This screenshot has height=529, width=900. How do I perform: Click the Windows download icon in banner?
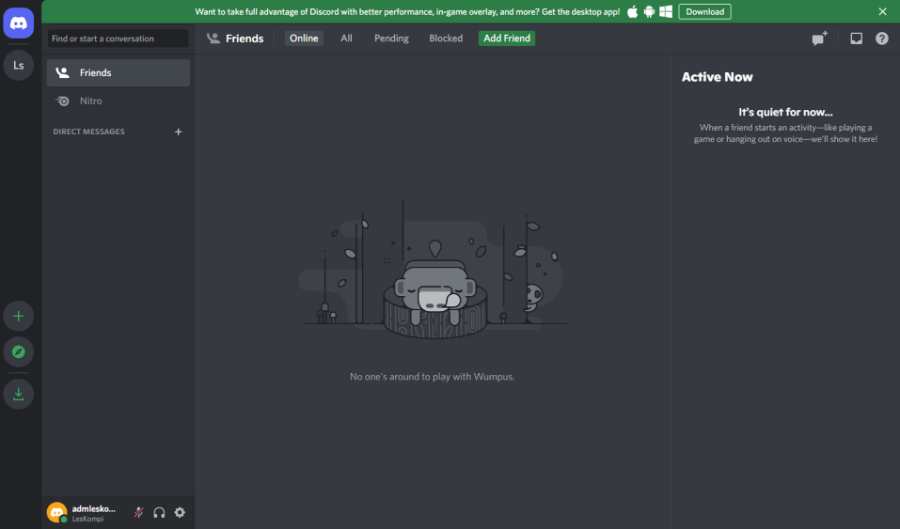pos(666,12)
